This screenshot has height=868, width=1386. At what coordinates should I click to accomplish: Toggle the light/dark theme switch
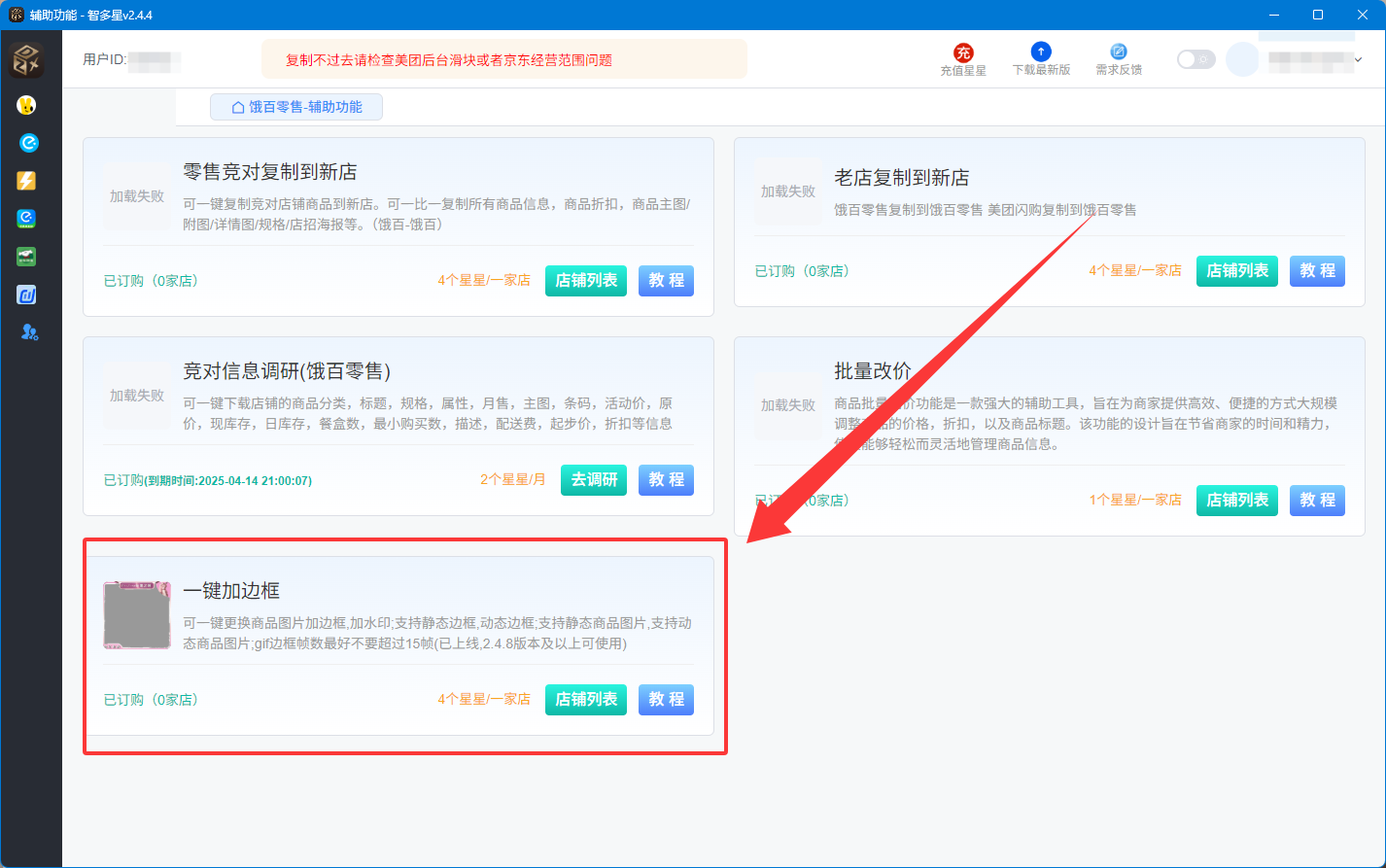(1195, 59)
